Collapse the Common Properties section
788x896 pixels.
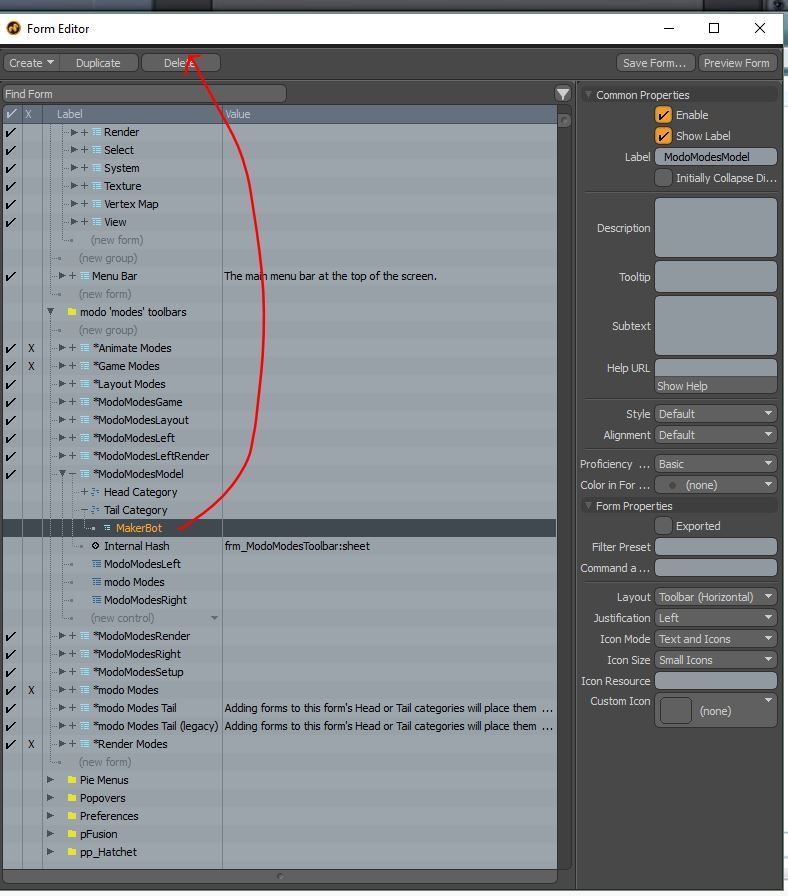[x=588, y=95]
